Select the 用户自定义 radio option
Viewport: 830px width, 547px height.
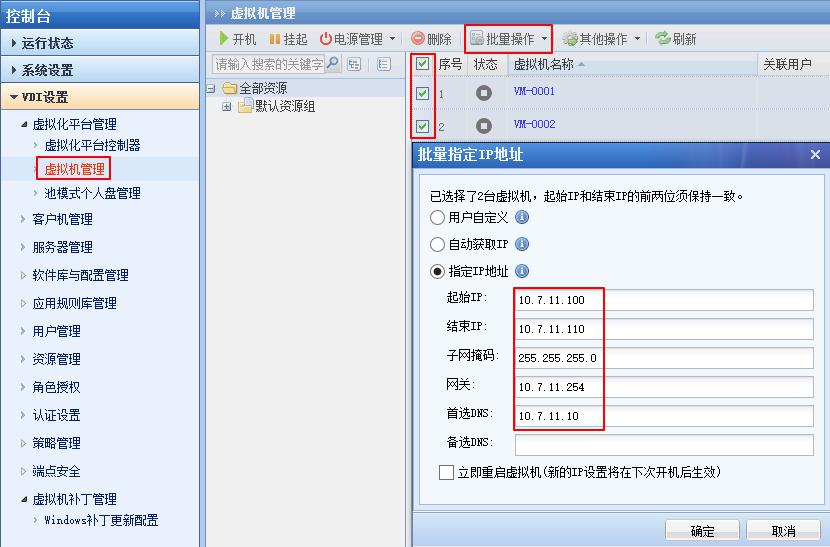pos(437,217)
